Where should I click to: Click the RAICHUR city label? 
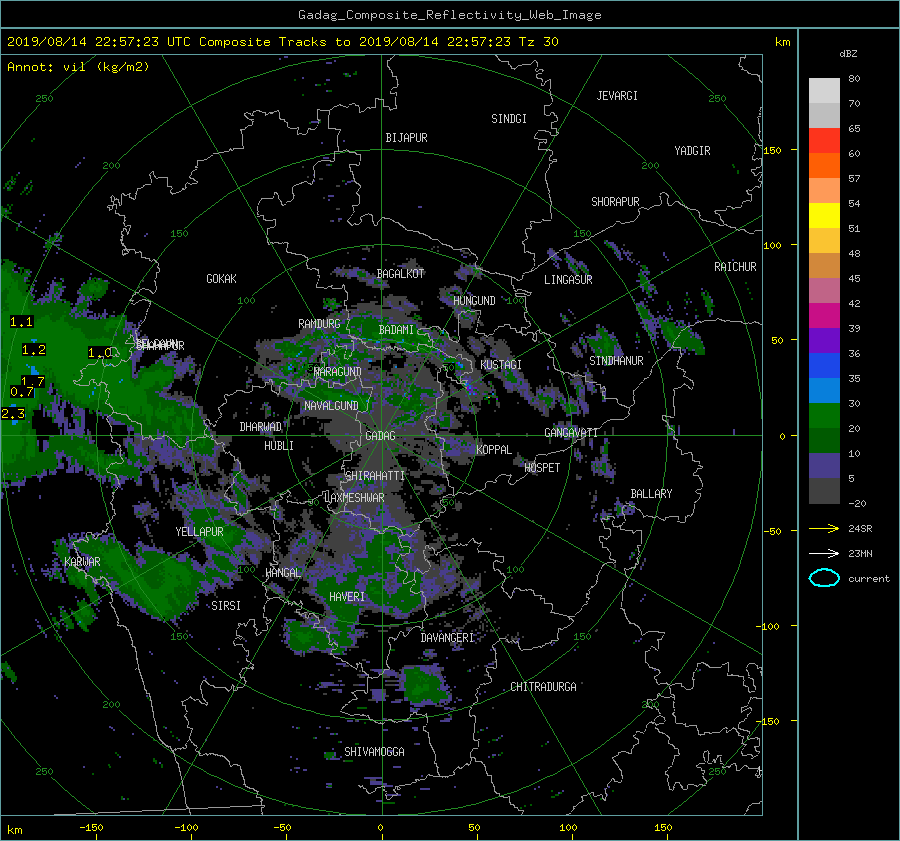[x=735, y=267]
